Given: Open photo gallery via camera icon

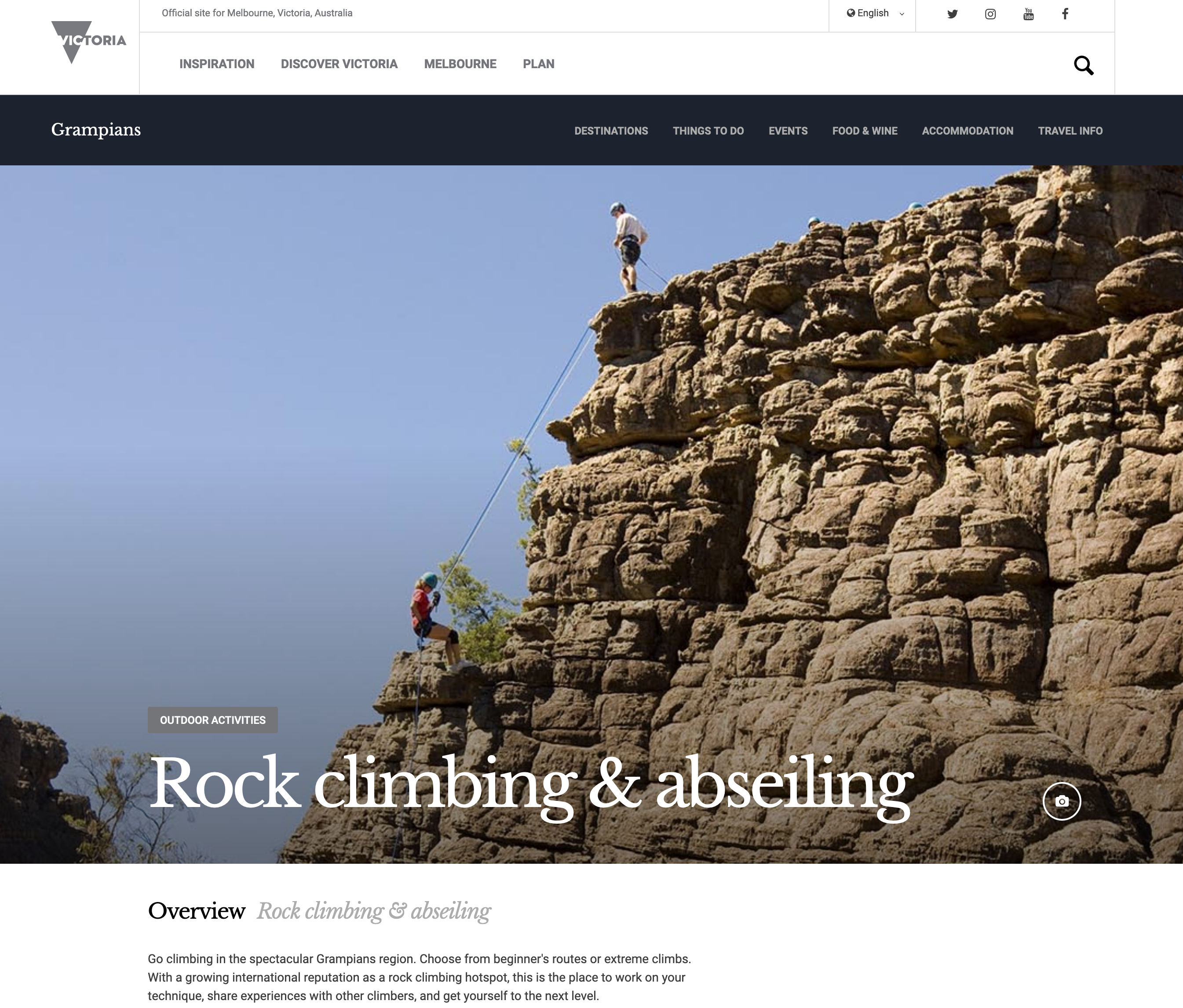Looking at the screenshot, I should (x=1062, y=801).
